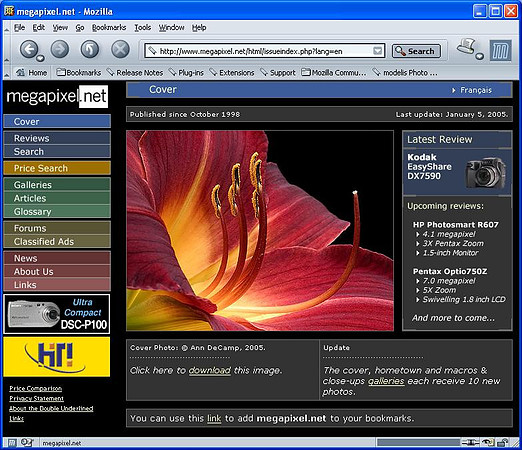
Task: Click the download cover image link
Action: pyautogui.click(x=210, y=370)
